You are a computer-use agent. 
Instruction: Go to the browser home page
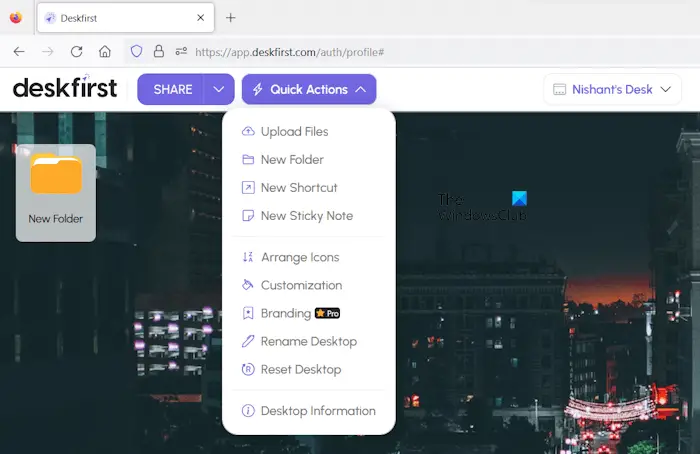point(105,51)
